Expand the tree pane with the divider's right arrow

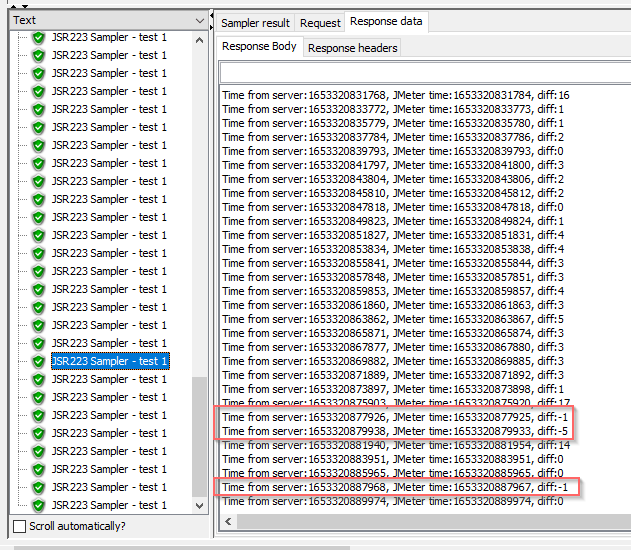coord(212,27)
